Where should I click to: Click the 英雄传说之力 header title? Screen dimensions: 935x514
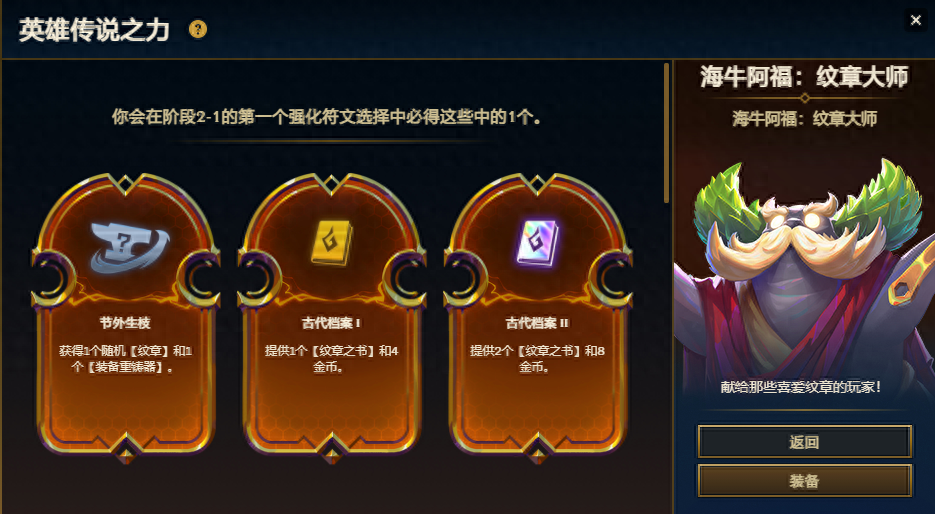[x=94, y=29]
